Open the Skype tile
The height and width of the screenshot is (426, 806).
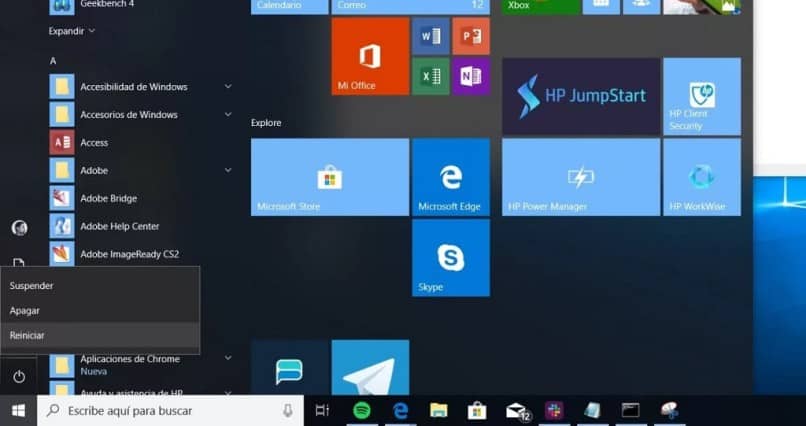451,257
